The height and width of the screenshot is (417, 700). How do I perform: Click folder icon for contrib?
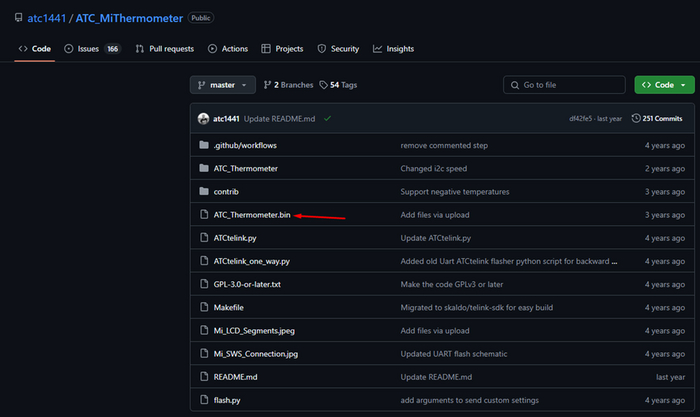coord(204,192)
